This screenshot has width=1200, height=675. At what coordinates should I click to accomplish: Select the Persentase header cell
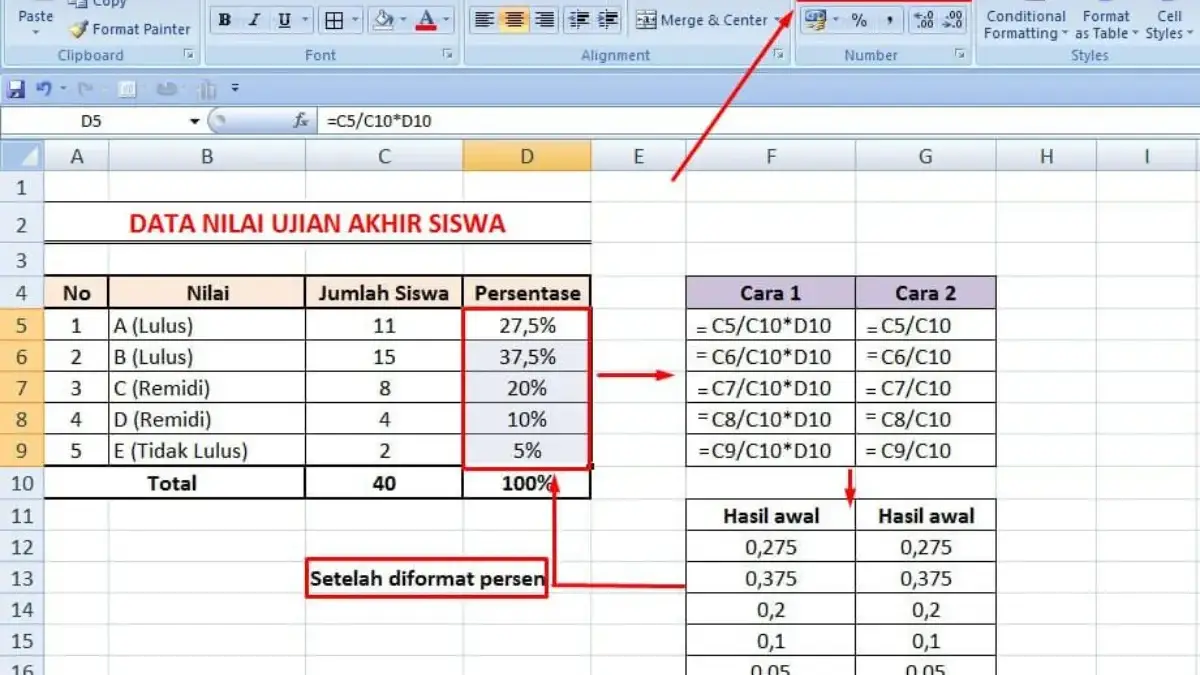[527, 293]
